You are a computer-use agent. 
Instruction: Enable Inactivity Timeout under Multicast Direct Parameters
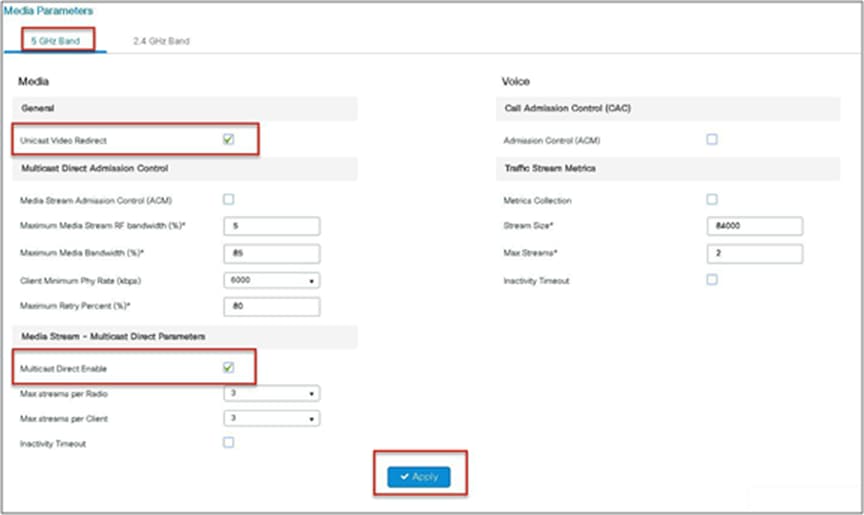tap(228, 442)
